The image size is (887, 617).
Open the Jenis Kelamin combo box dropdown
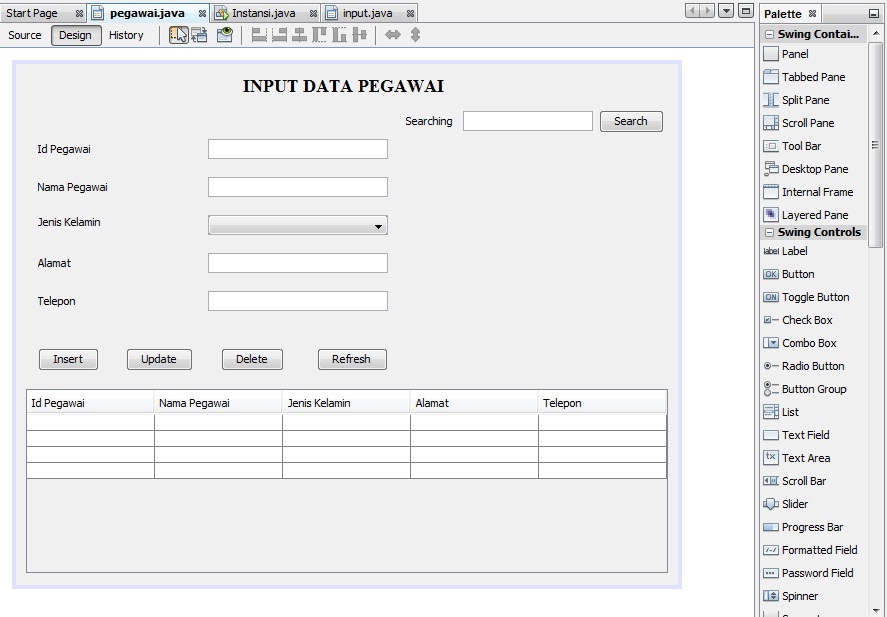(x=379, y=226)
